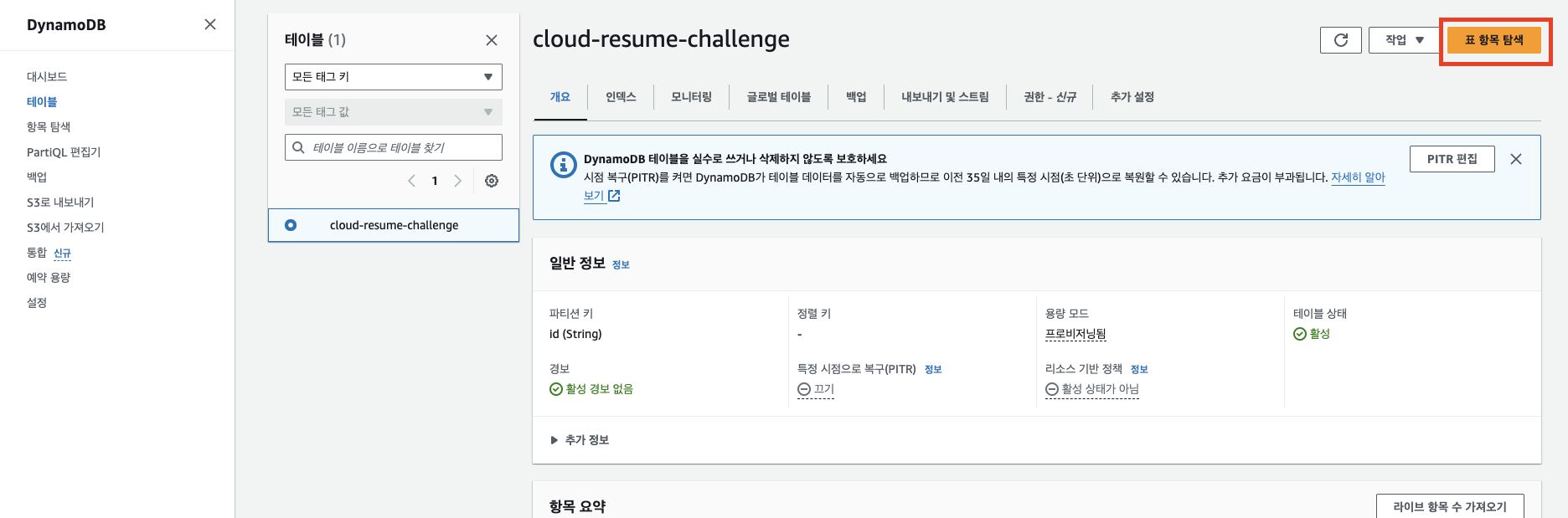
Task: Click 정보 link beside 특정 시점으로 복구(PITR)
Action: [933, 369]
